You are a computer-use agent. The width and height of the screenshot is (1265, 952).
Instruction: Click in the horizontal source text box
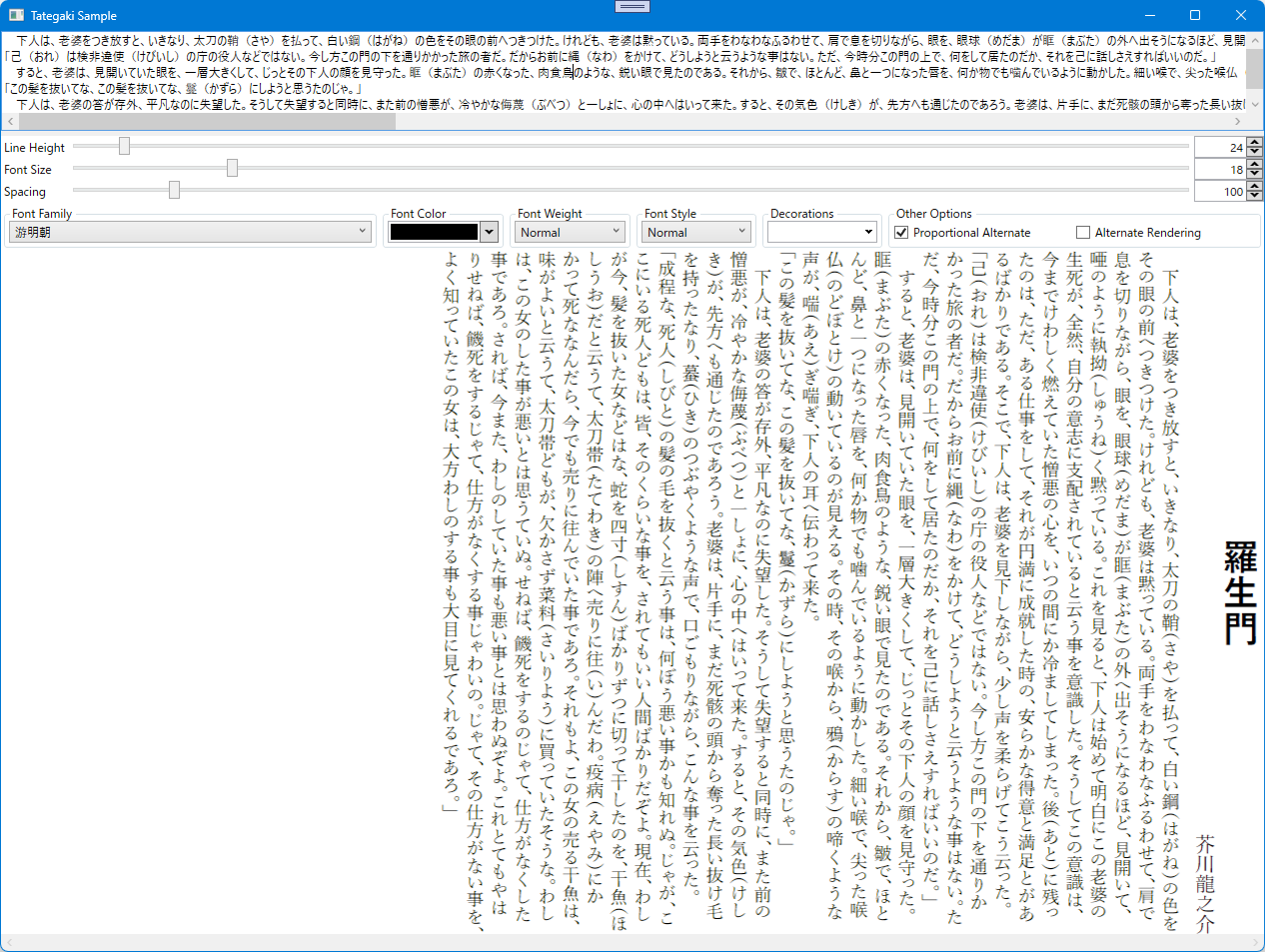[624, 72]
